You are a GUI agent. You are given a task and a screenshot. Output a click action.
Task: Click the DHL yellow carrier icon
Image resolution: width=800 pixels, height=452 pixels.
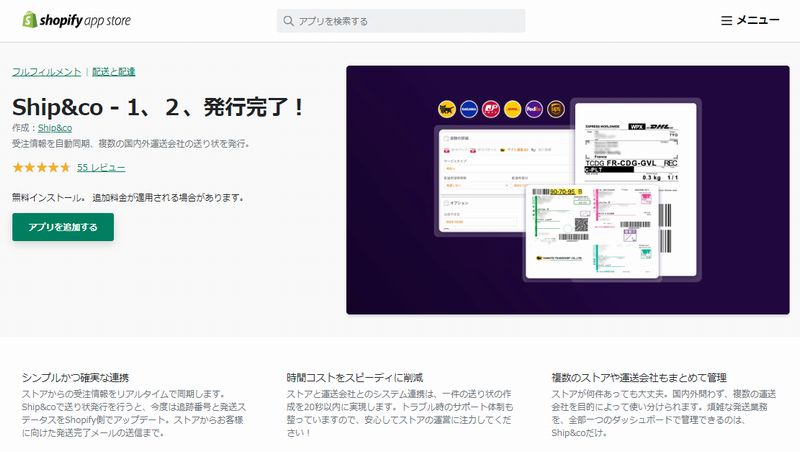coord(512,109)
